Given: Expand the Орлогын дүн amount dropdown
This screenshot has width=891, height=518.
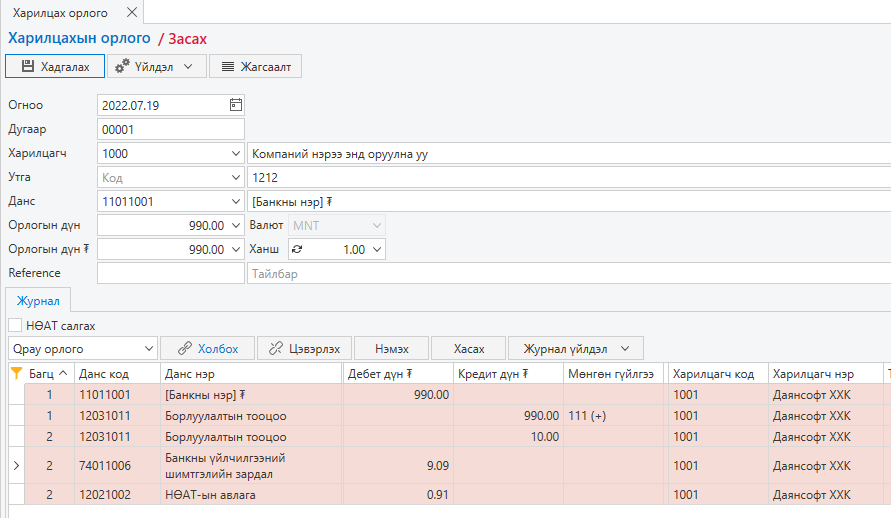Looking at the screenshot, I should [236, 225].
